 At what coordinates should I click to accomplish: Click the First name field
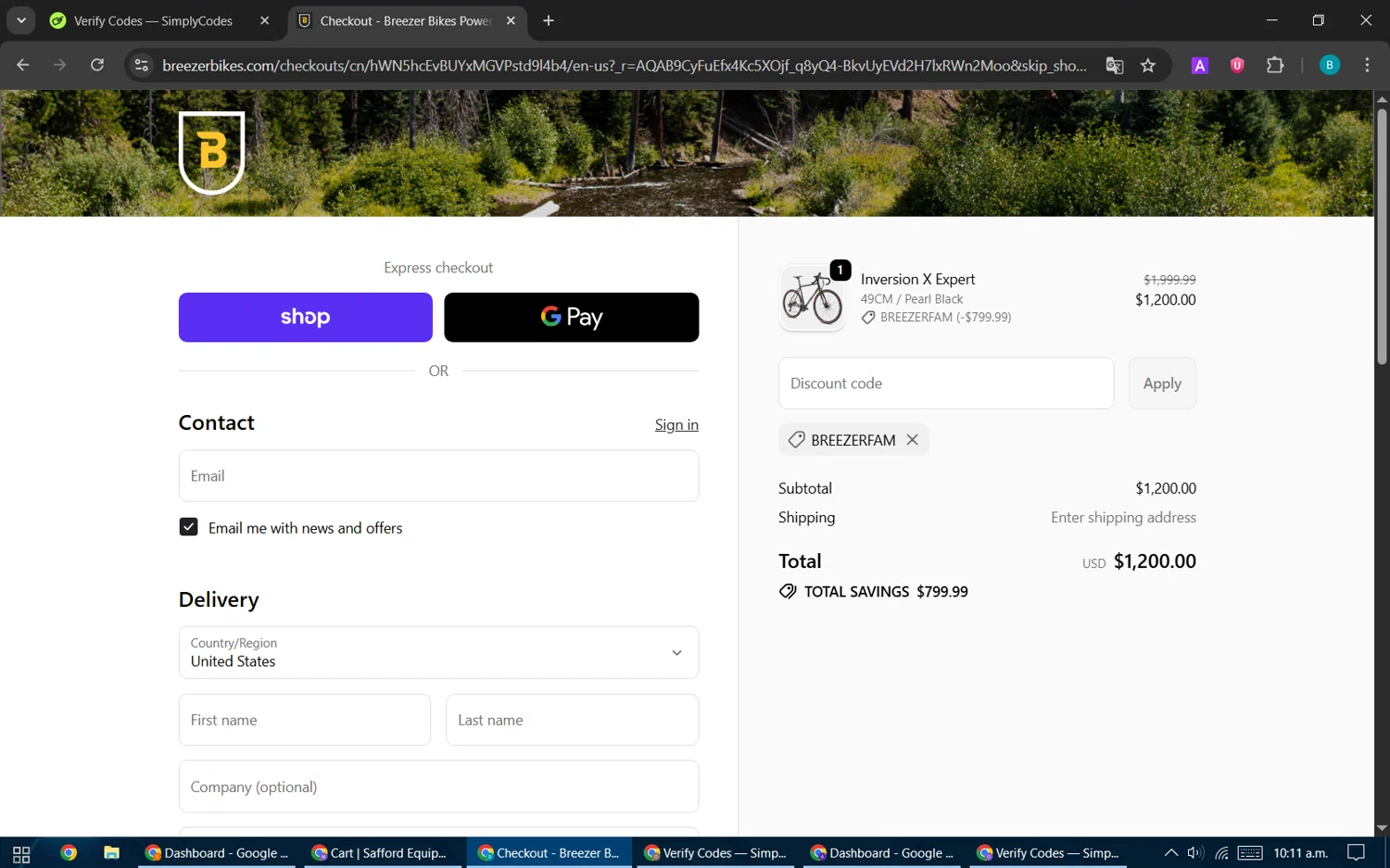(x=305, y=720)
